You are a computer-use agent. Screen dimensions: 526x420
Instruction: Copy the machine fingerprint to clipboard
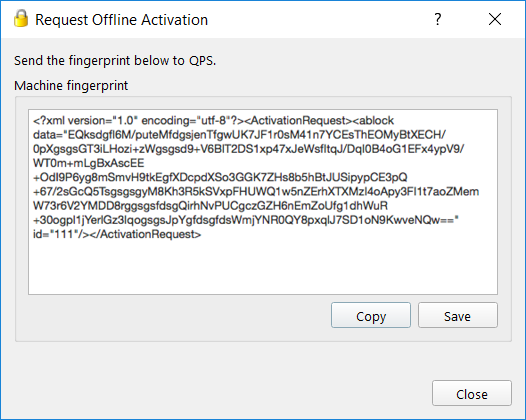(371, 315)
